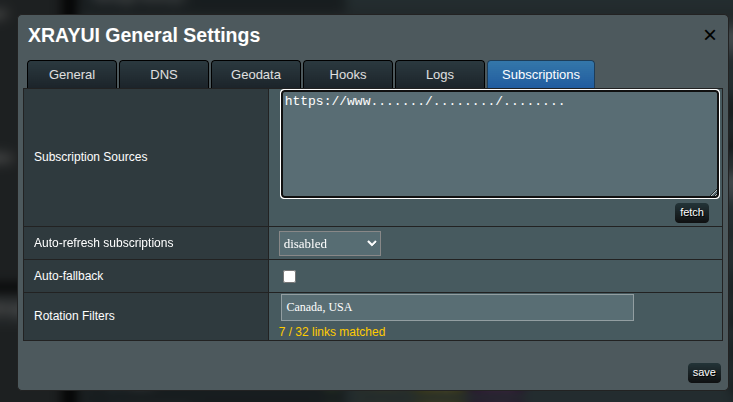Viewport: 733px width, 402px height.
Task: Click the Subscription Sources label
Action: tap(91, 157)
